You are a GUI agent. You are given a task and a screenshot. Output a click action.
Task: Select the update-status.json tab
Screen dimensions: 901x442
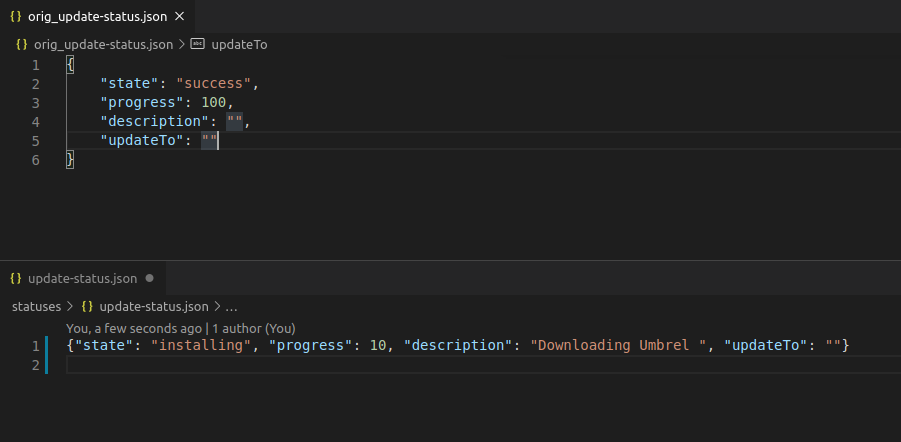coord(83,278)
